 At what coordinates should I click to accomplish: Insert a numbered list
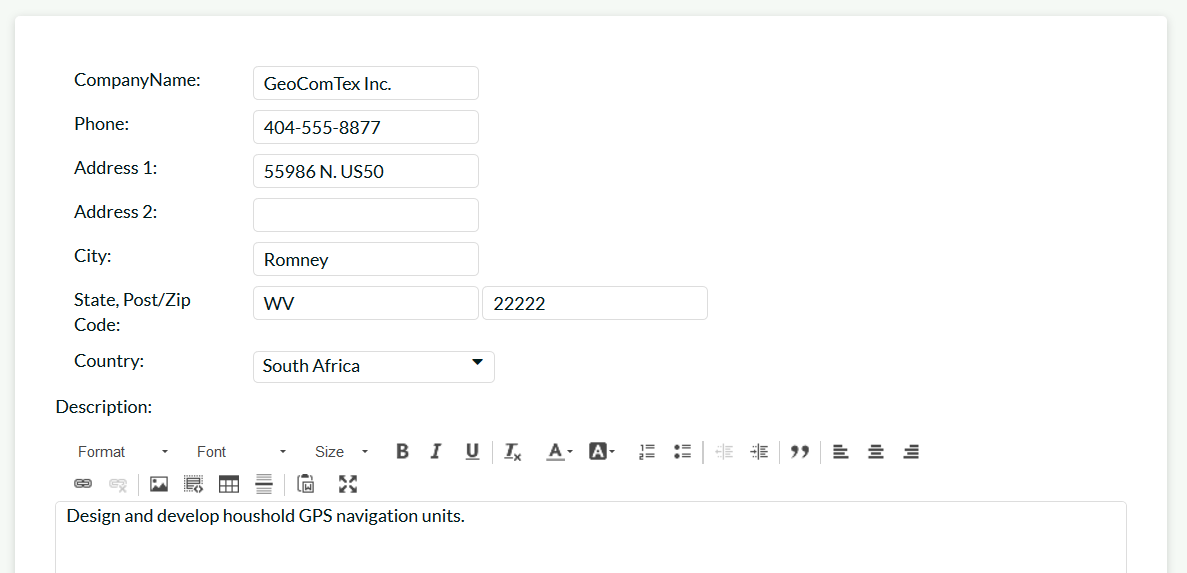coord(647,452)
